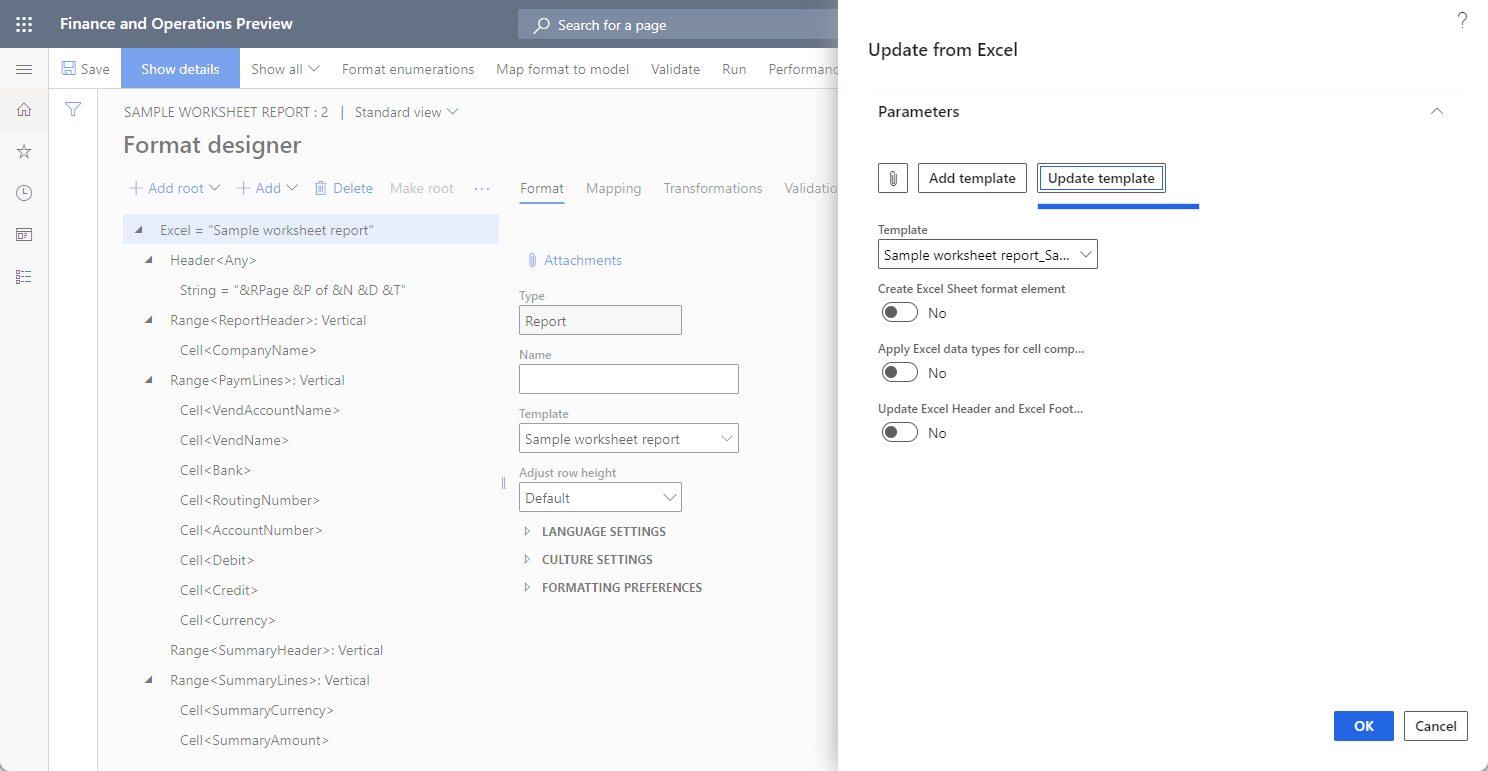Enable Apply Excel data types for cells
This screenshot has height=771, width=1488.
(899, 372)
